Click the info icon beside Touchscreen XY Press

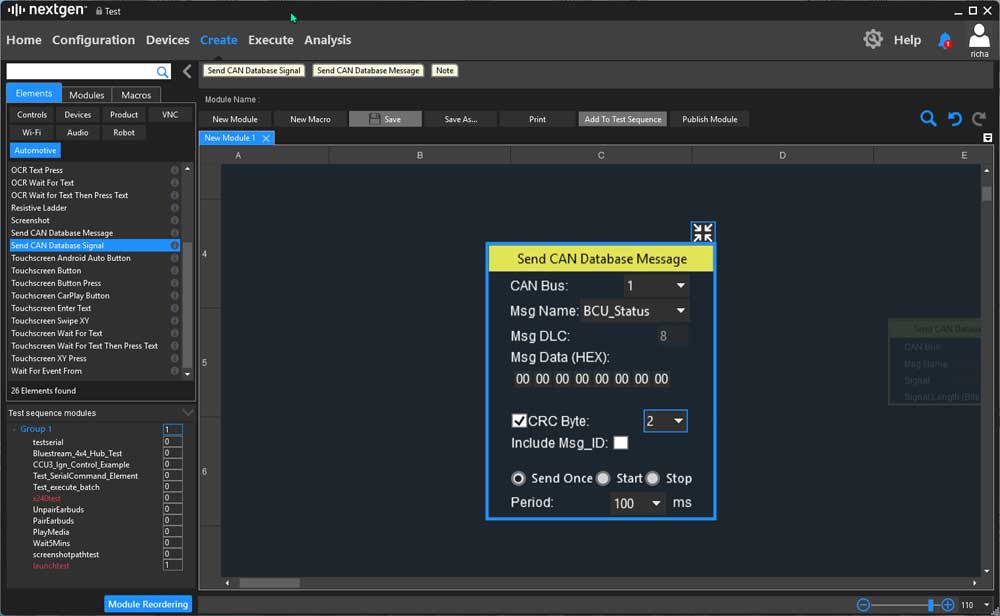click(x=174, y=358)
